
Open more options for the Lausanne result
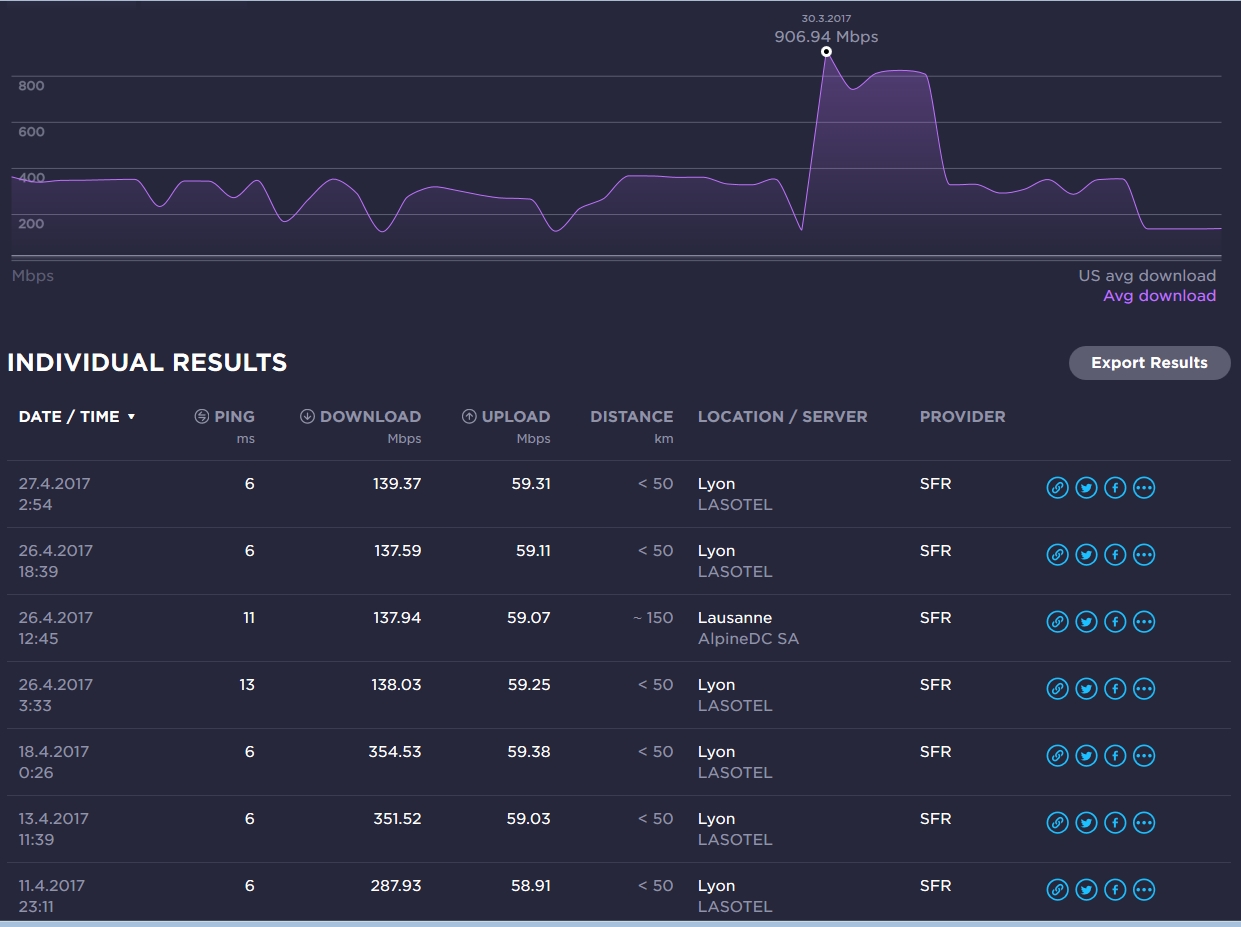coord(1144,622)
